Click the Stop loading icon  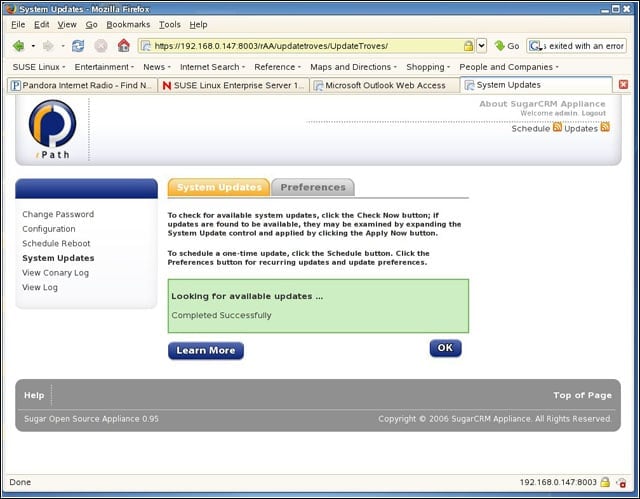click(x=101, y=46)
